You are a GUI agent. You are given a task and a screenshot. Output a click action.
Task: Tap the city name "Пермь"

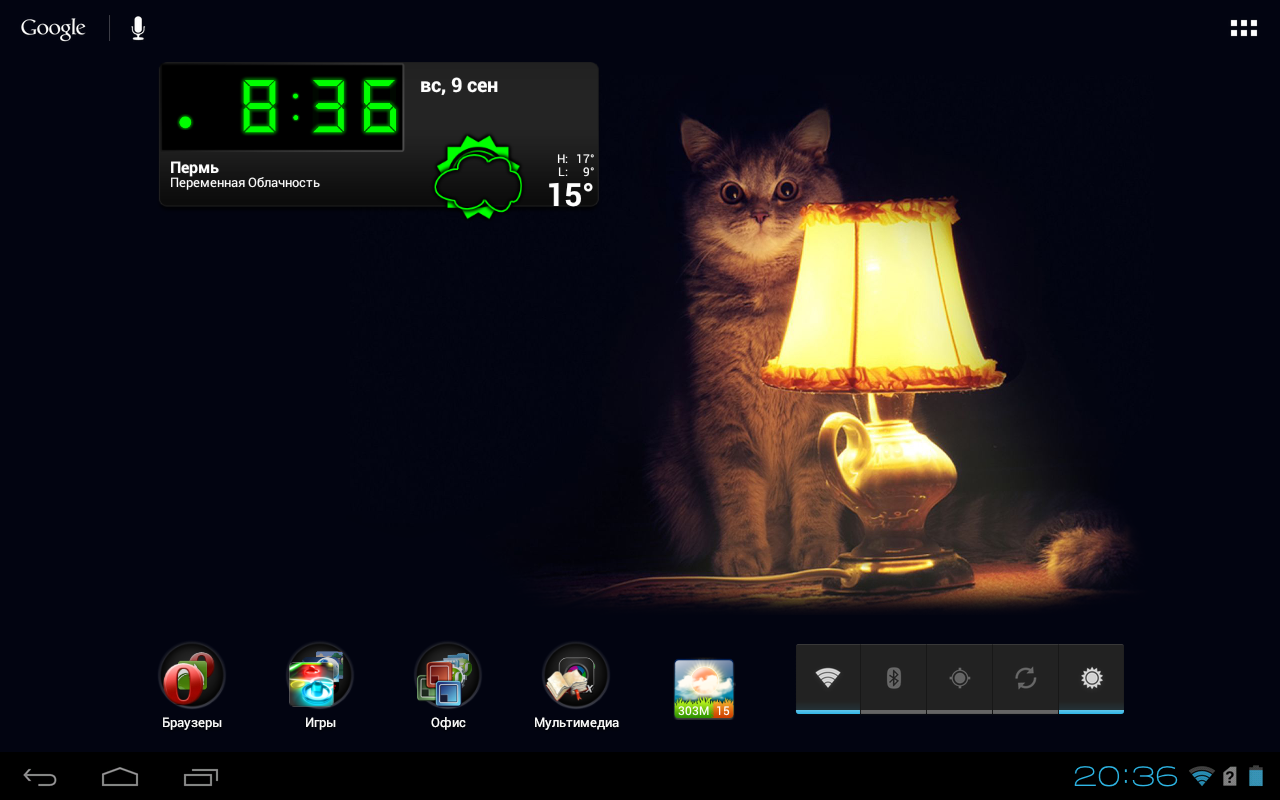pos(194,167)
